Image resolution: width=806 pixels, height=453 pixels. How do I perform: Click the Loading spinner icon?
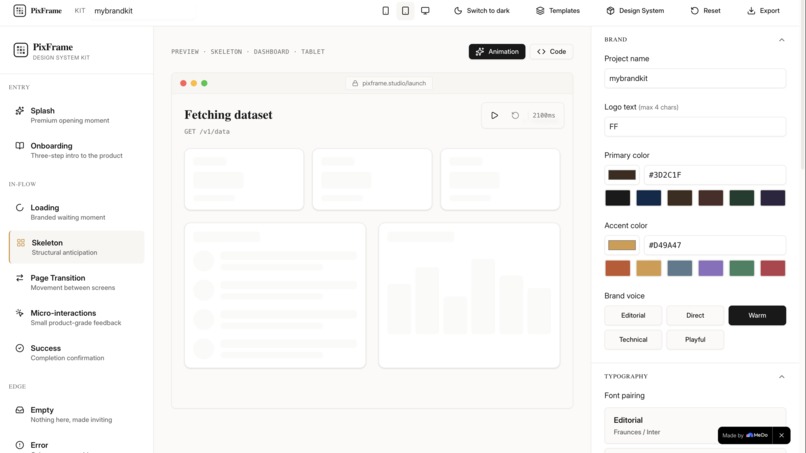20,207
